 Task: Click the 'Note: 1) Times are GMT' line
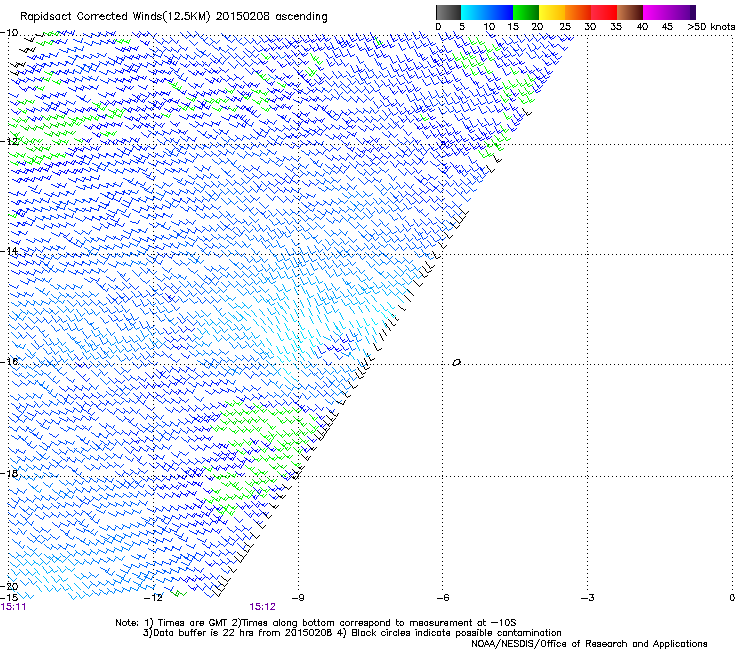[x=316, y=623]
